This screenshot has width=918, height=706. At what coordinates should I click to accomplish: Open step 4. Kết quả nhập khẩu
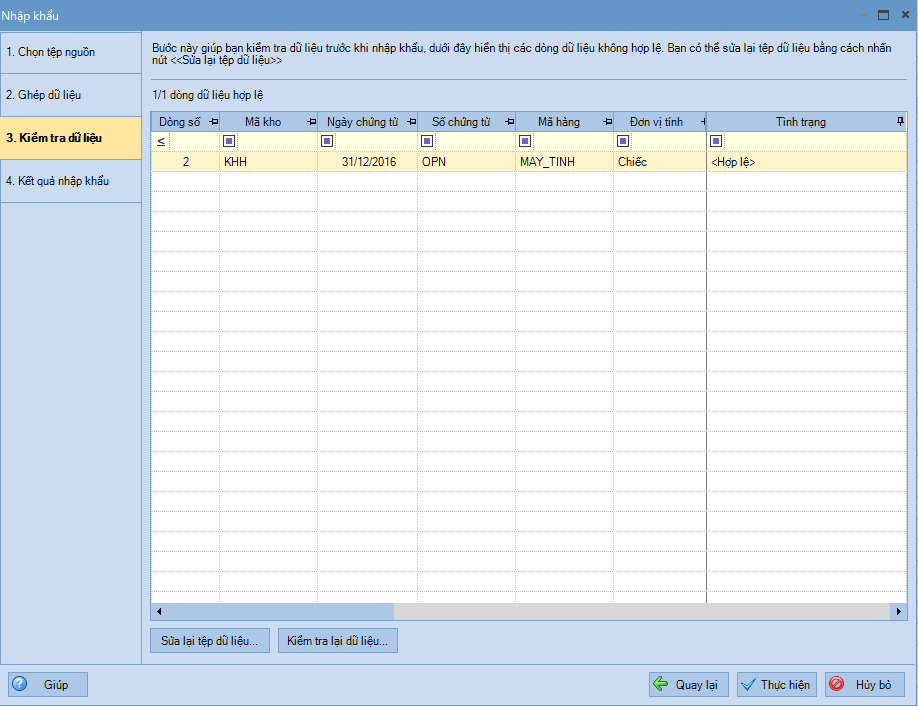[70, 181]
